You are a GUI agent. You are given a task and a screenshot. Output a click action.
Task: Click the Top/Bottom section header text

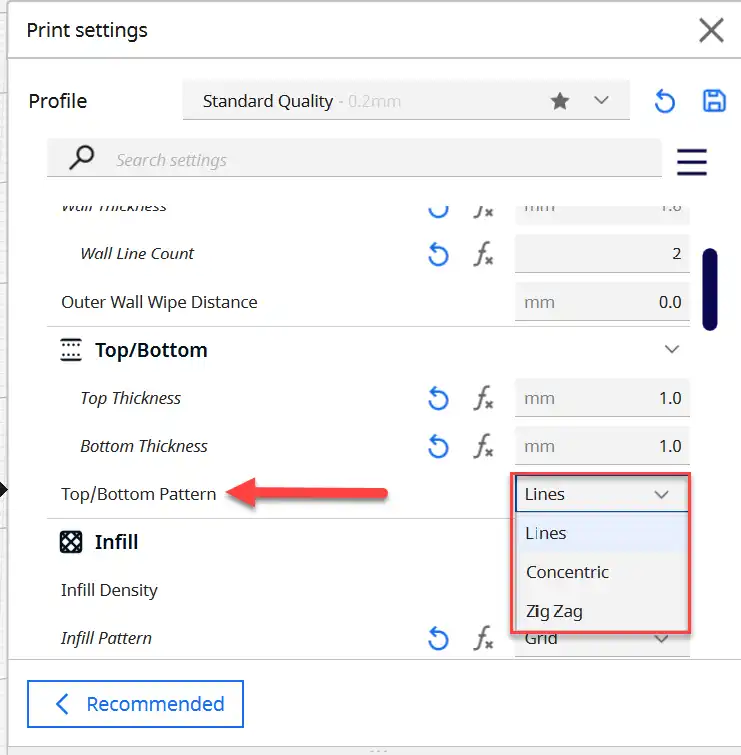(151, 350)
